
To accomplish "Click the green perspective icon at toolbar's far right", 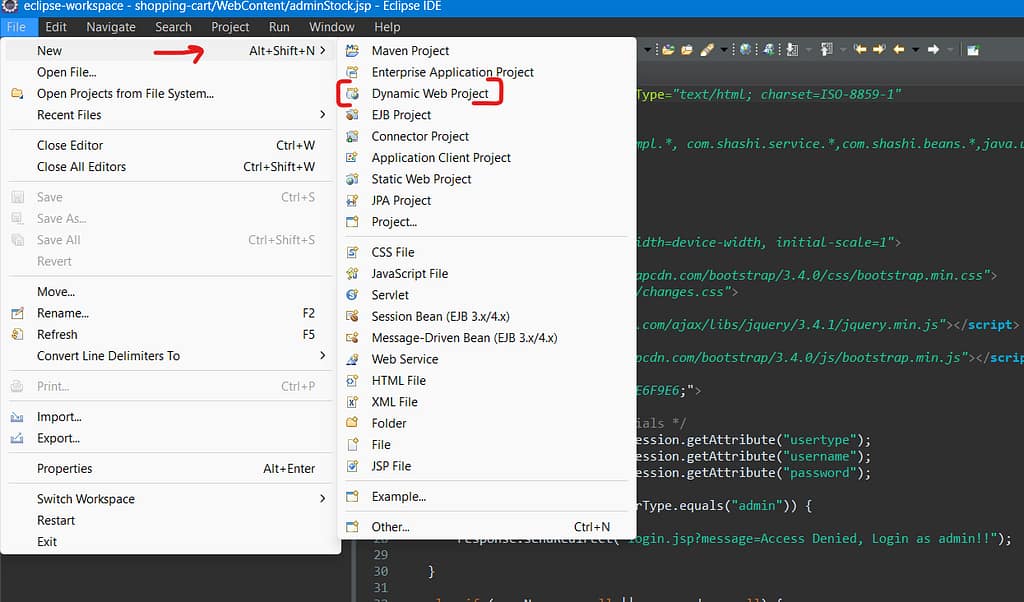I will 972,47.
